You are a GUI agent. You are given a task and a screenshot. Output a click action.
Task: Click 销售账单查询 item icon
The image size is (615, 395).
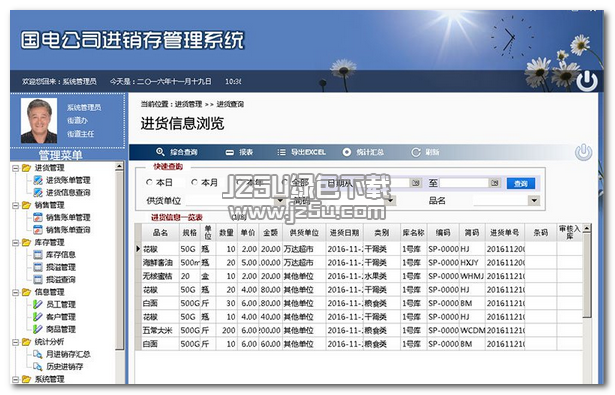(38, 230)
